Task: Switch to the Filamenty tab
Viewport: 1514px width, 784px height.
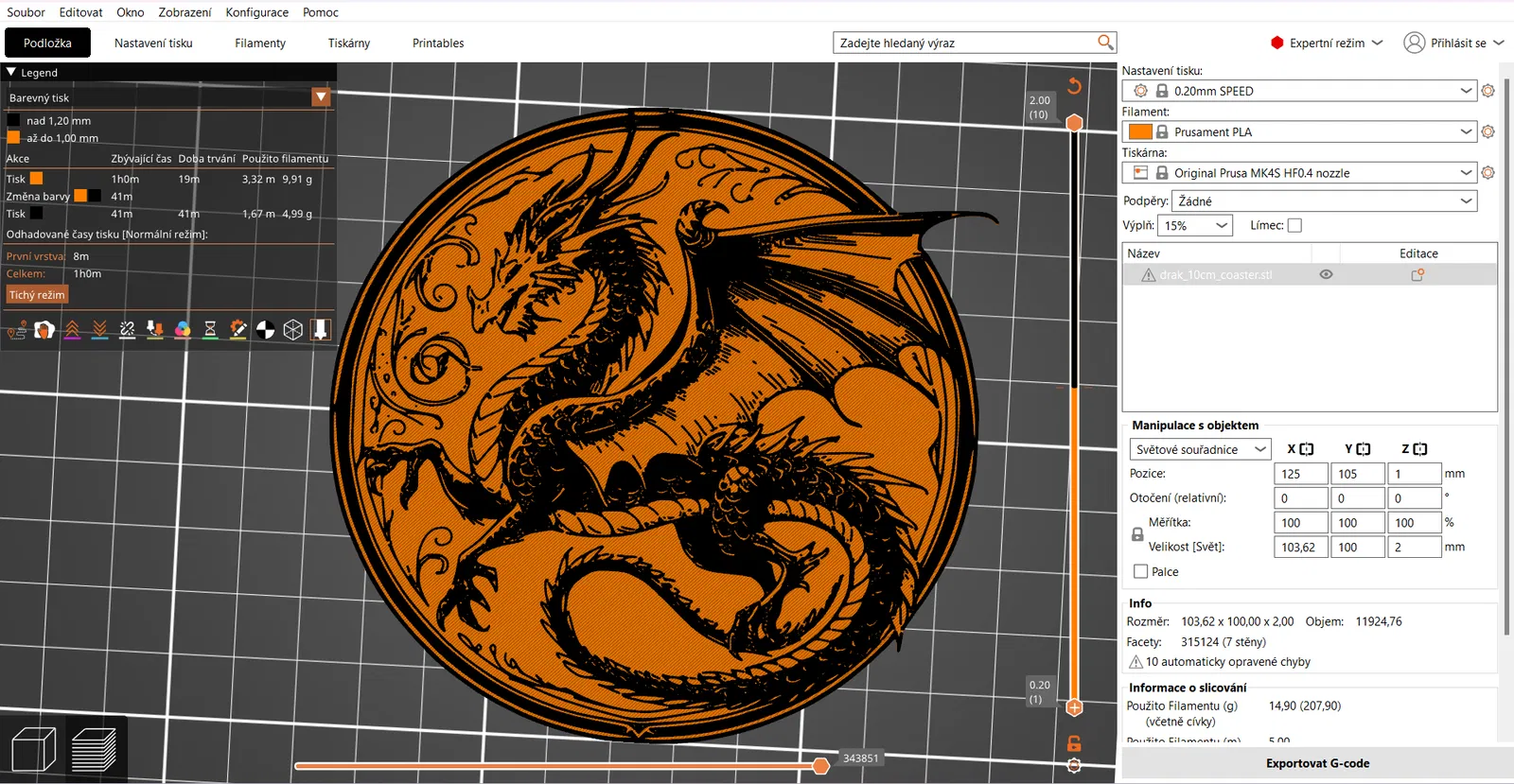Action: point(260,43)
